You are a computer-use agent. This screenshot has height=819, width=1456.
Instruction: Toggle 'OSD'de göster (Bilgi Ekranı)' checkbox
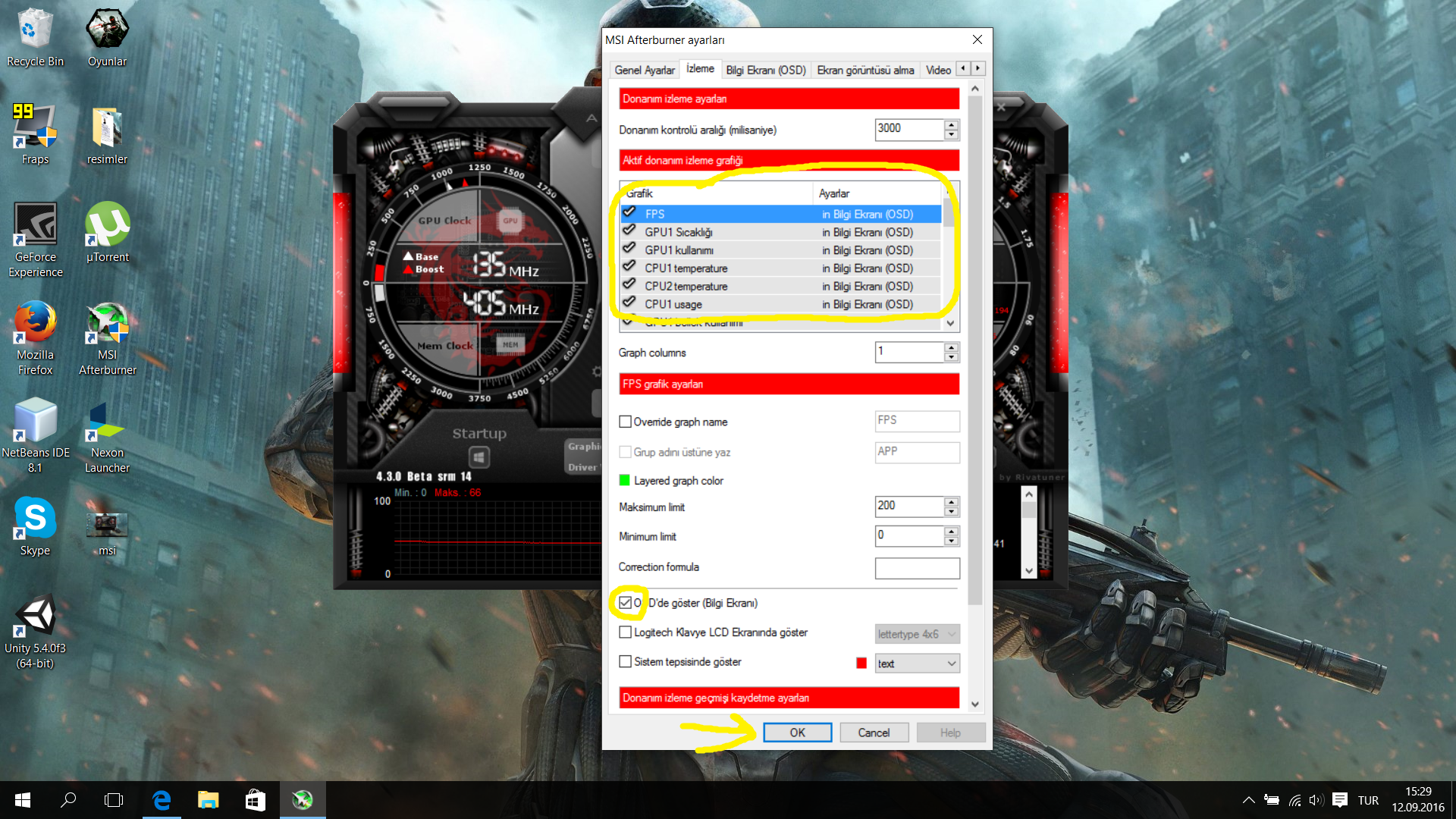click(625, 602)
